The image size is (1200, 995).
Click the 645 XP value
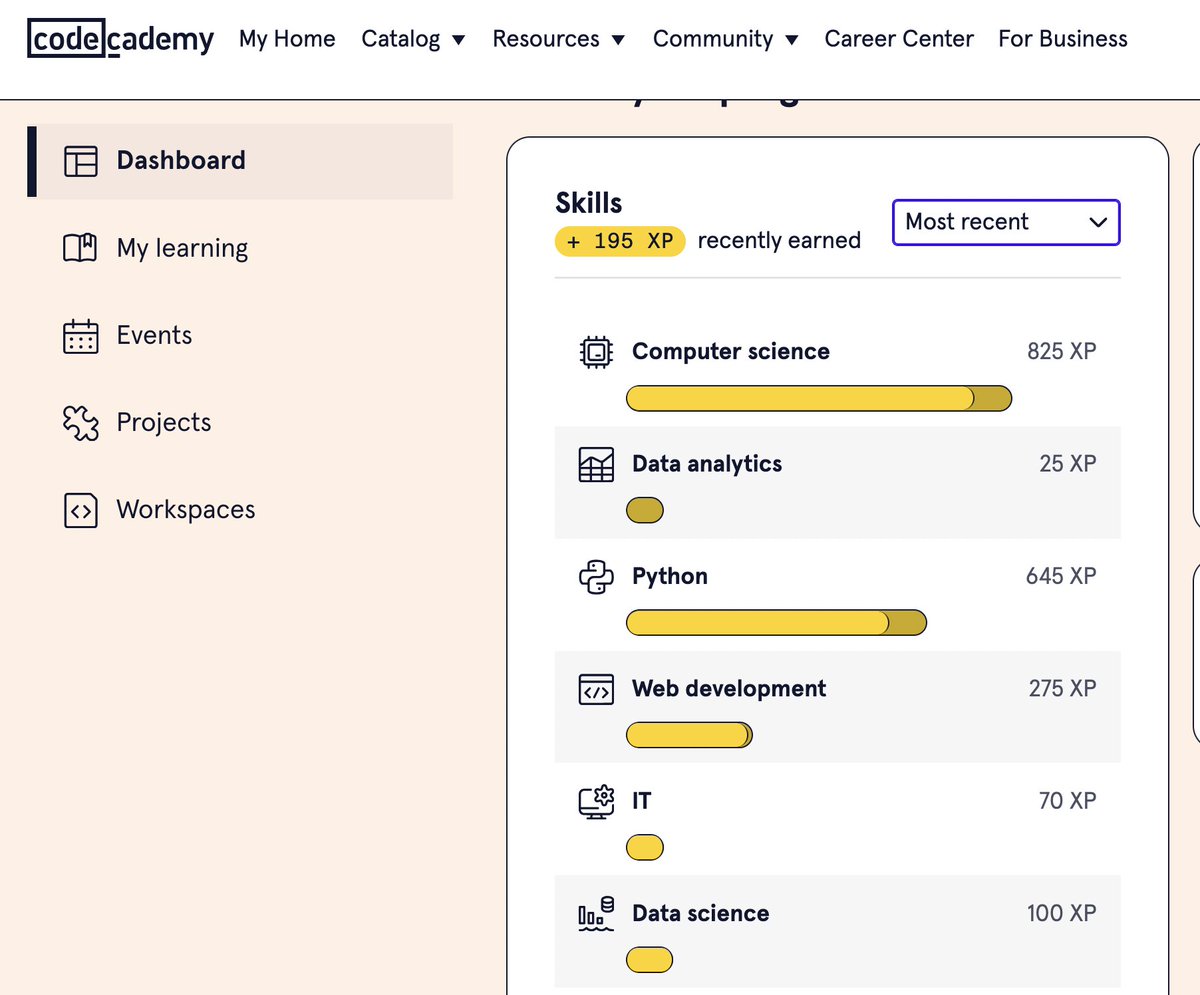tap(1061, 577)
